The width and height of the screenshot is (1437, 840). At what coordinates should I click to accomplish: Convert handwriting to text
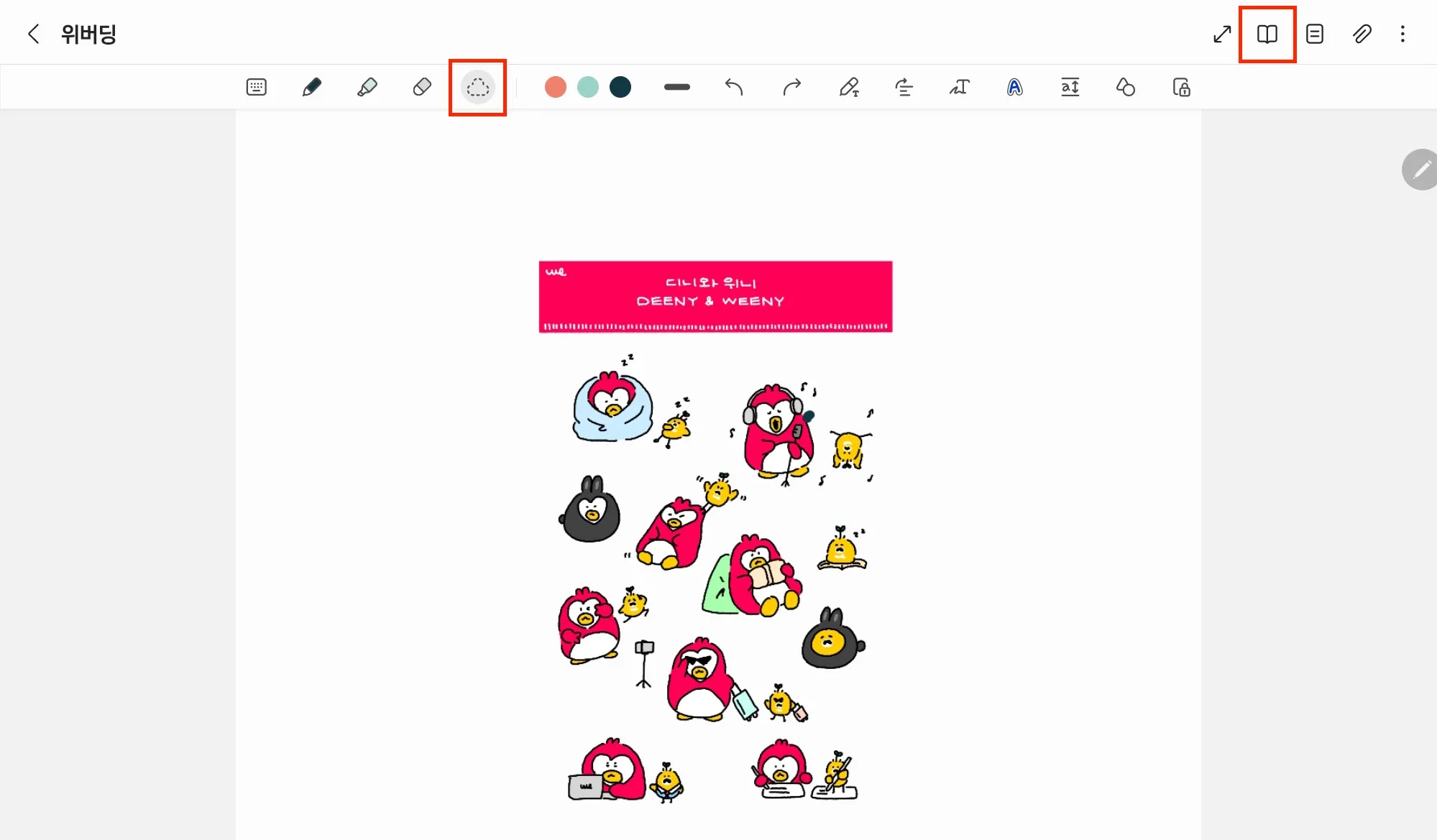tap(959, 87)
